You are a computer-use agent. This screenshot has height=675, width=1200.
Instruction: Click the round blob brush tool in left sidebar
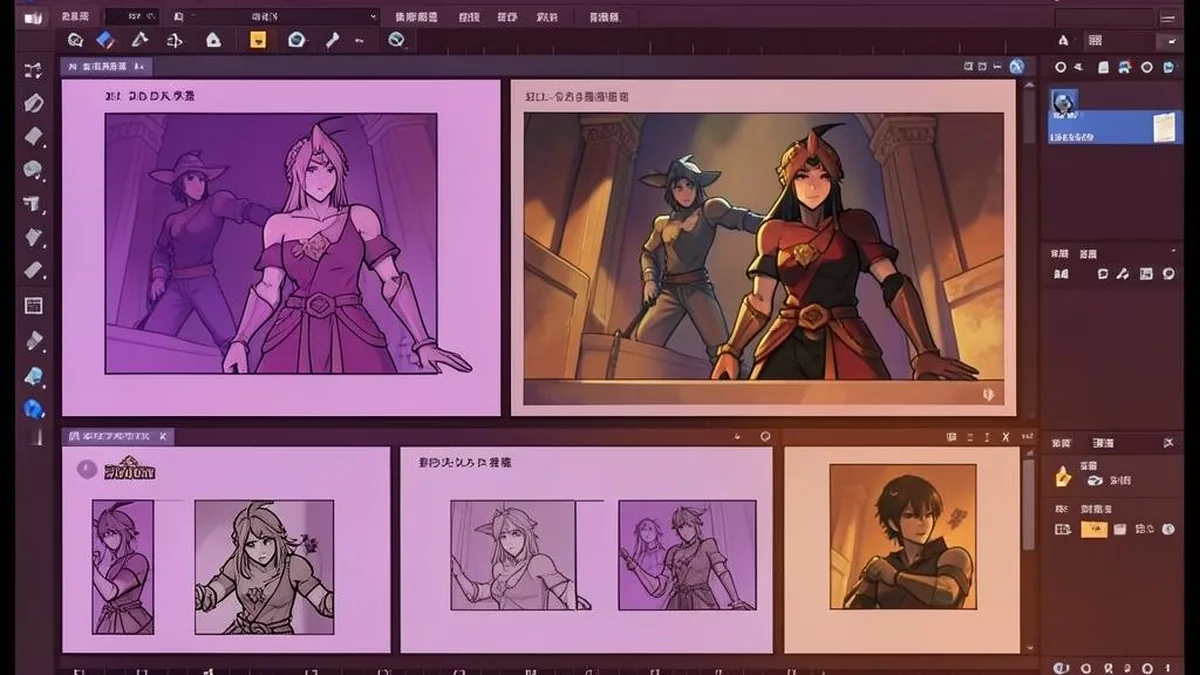pyautogui.click(x=34, y=170)
